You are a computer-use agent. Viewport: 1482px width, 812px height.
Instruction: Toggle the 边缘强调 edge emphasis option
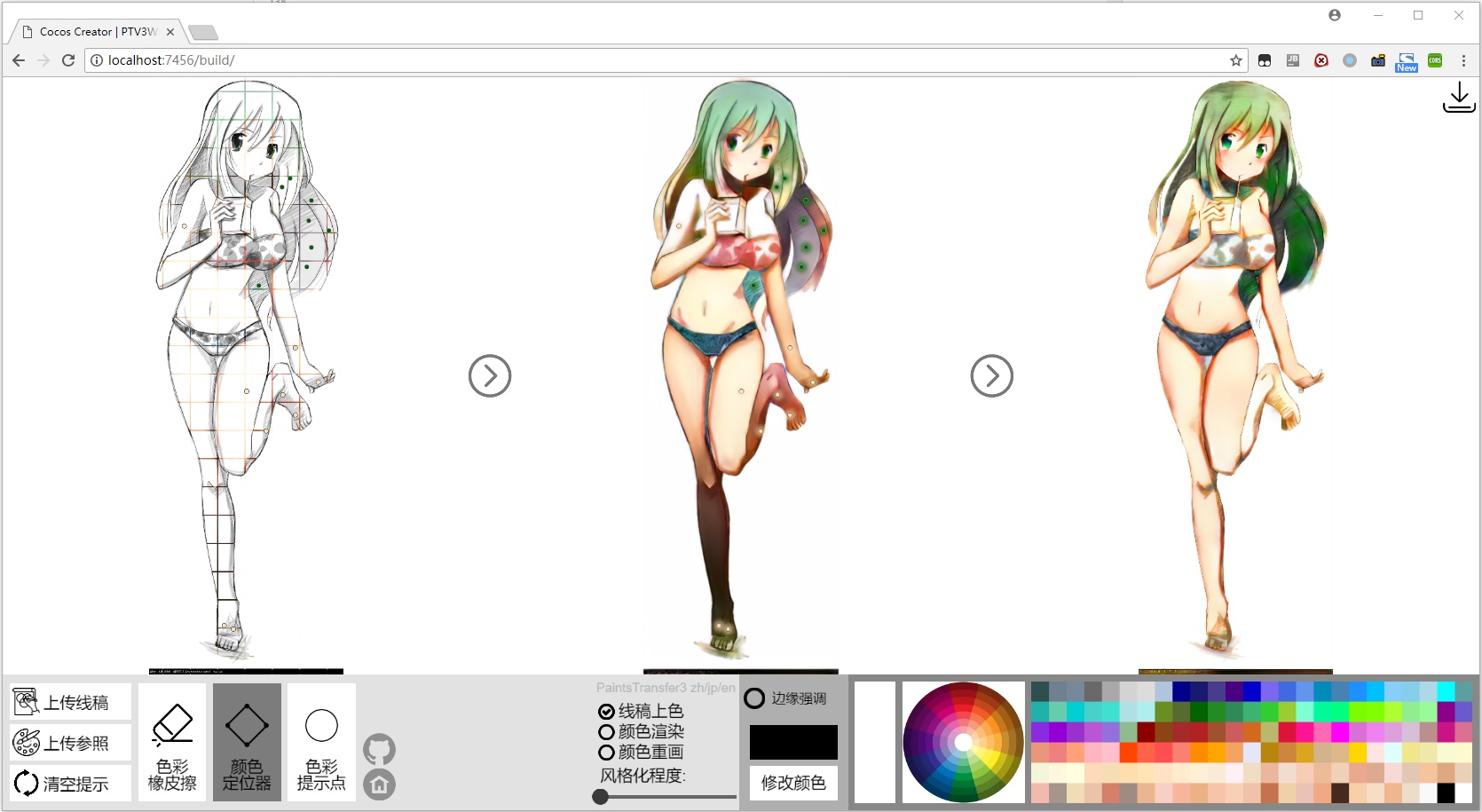coord(785,698)
